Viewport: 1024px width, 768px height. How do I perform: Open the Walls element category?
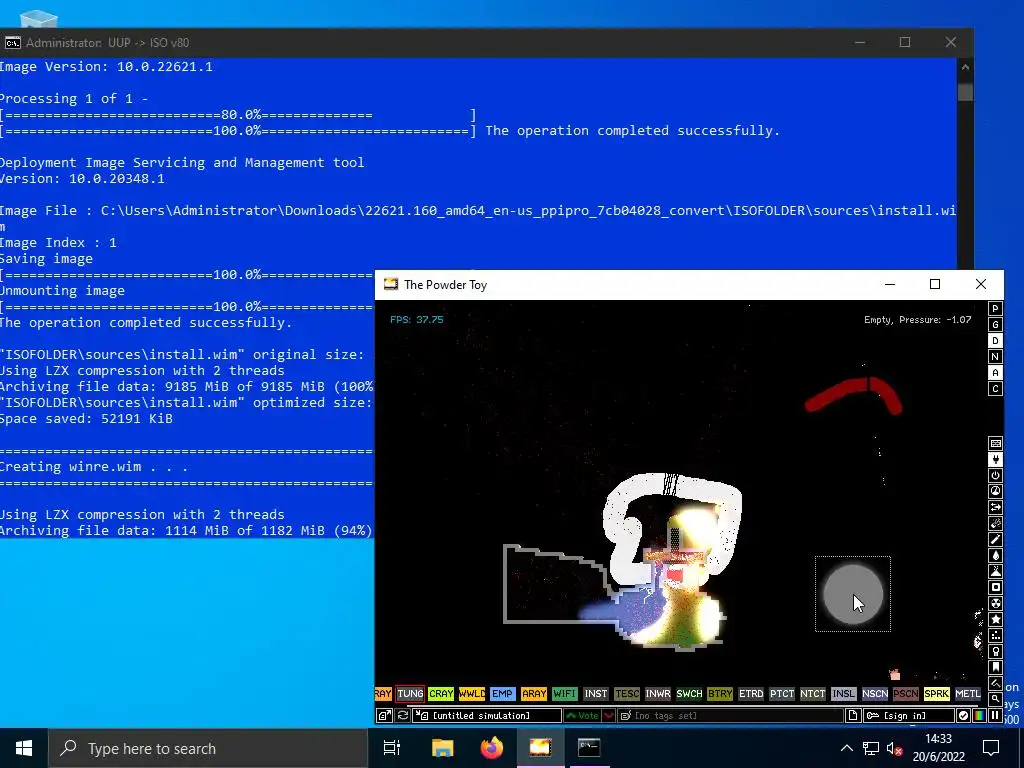995,443
